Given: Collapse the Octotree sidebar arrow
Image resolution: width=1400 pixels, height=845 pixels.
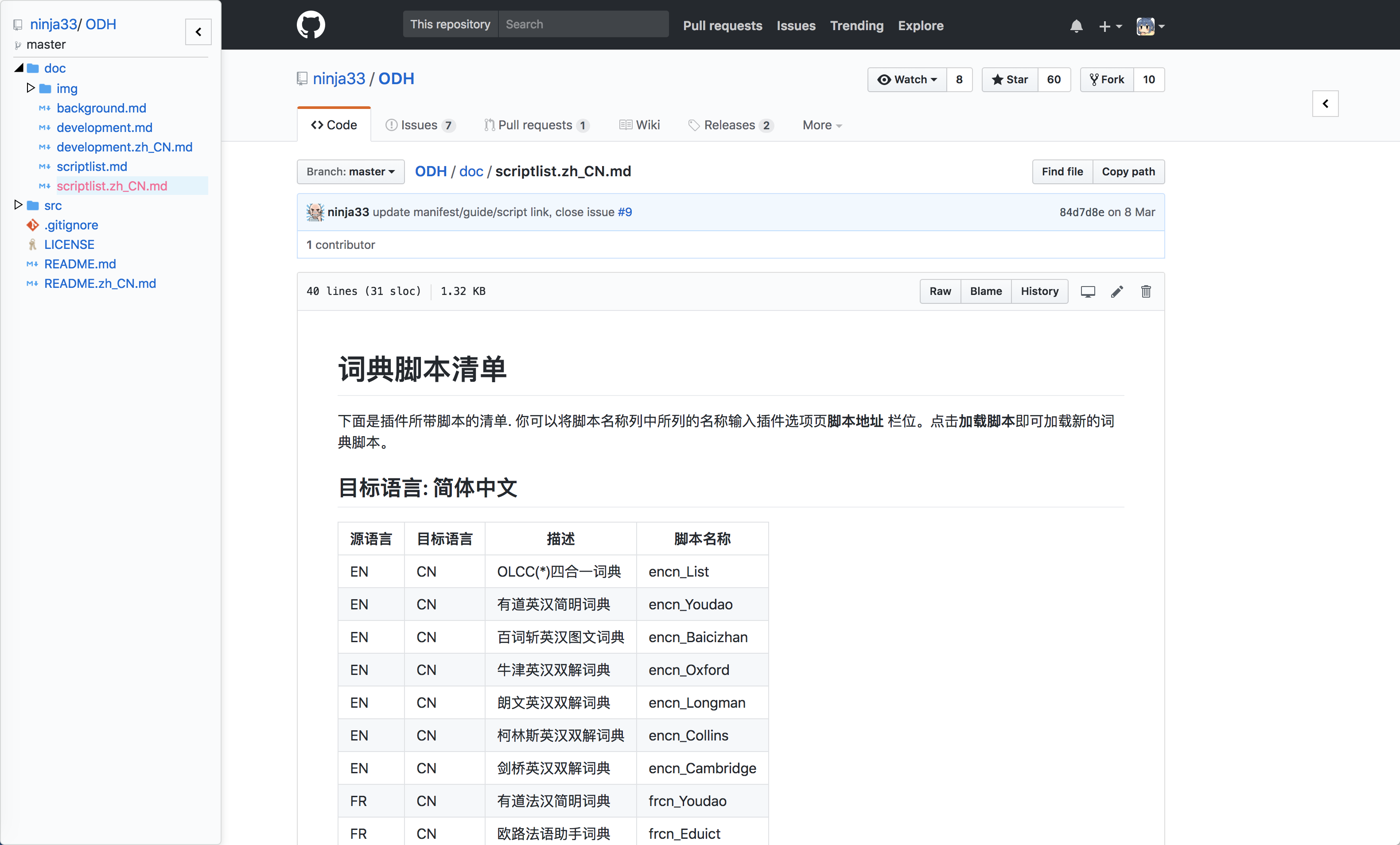Looking at the screenshot, I should pos(198,32).
